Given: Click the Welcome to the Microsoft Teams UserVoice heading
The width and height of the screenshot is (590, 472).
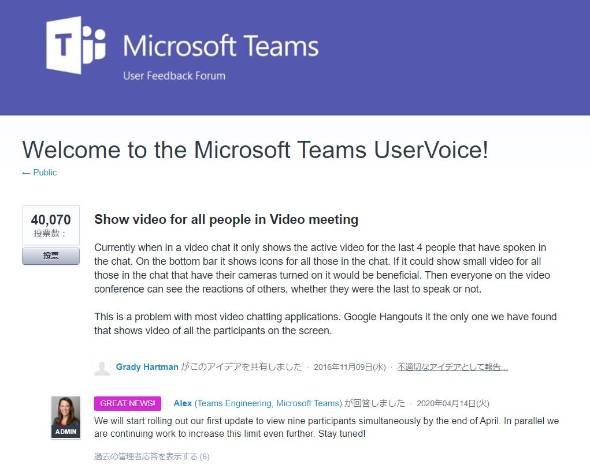Looking at the screenshot, I should [255, 150].
